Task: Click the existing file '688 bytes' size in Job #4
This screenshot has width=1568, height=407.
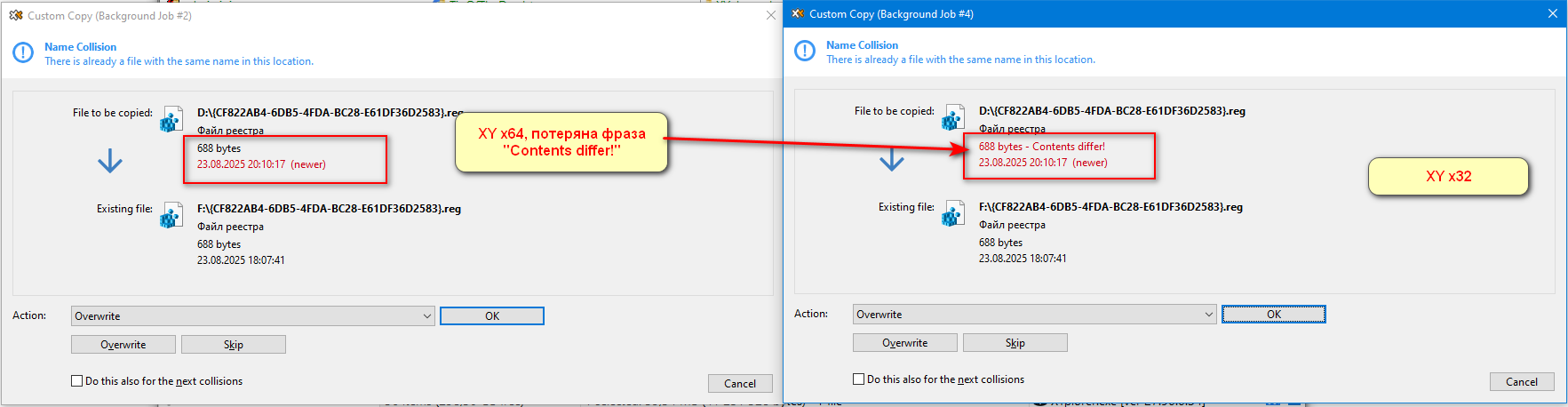Action: click(x=1000, y=243)
